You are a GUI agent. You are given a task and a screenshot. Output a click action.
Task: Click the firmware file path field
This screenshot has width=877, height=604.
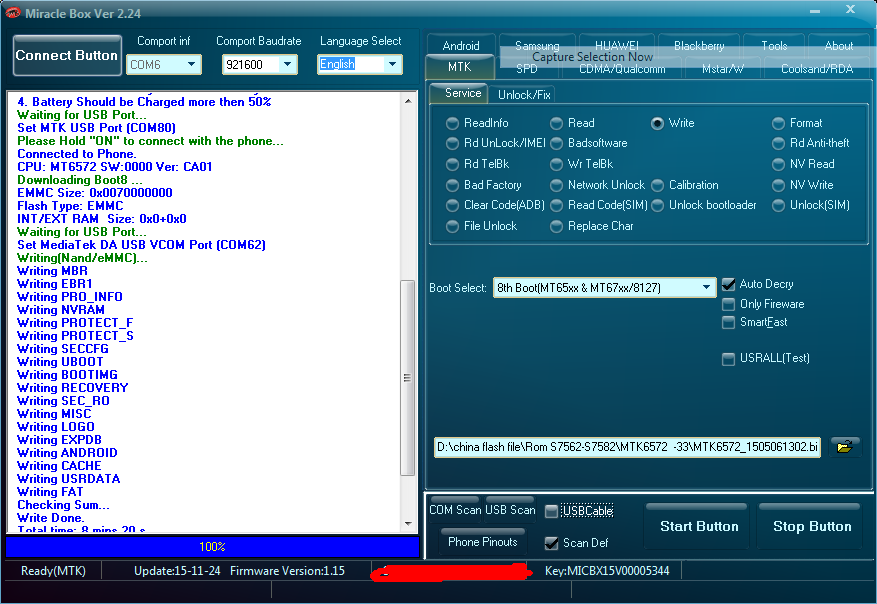pyautogui.click(x=627, y=447)
